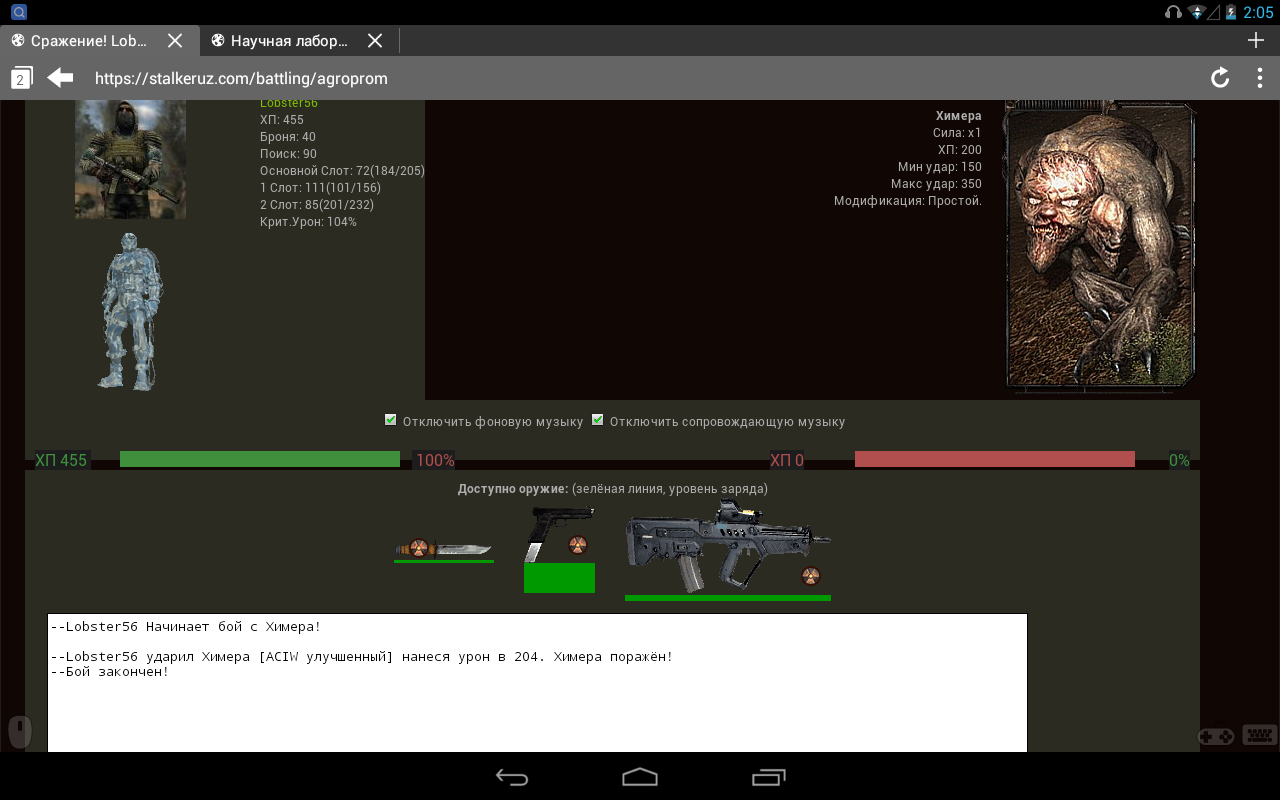Select the knife weapon
1280x800 pixels.
coord(443,549)
